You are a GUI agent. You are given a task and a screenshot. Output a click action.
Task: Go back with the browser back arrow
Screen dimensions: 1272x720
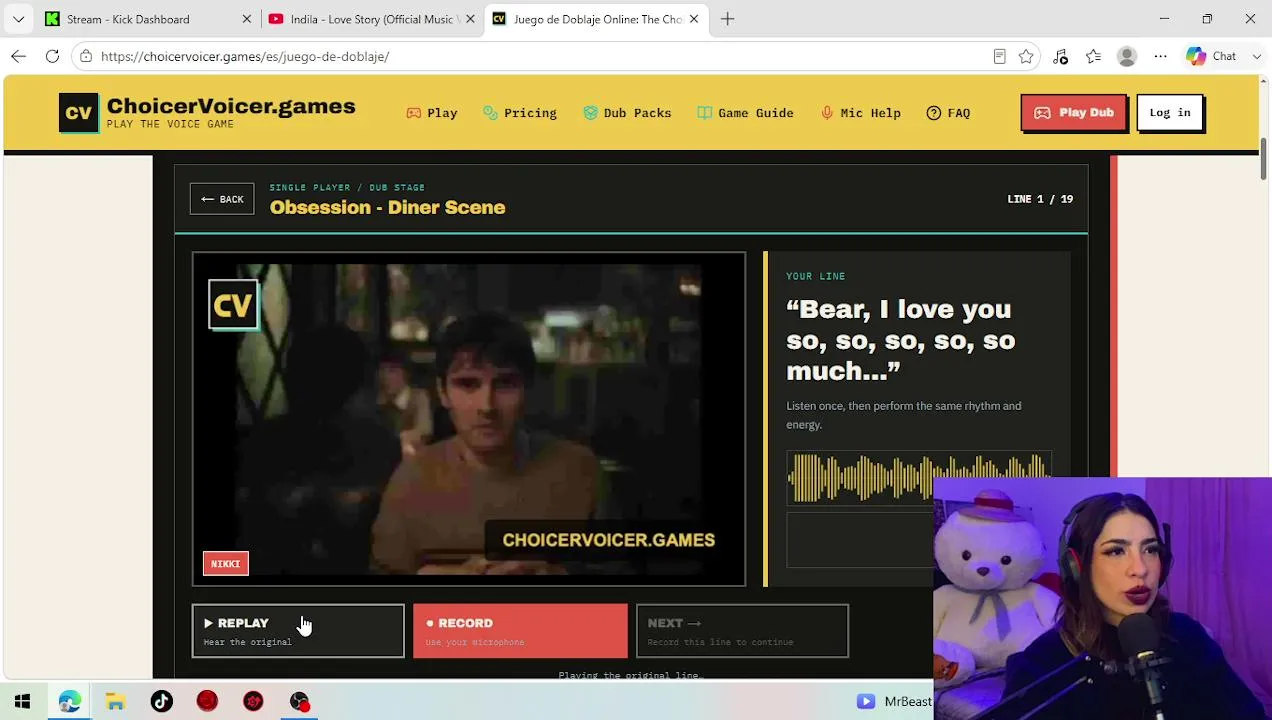click(x=19, y=56)
